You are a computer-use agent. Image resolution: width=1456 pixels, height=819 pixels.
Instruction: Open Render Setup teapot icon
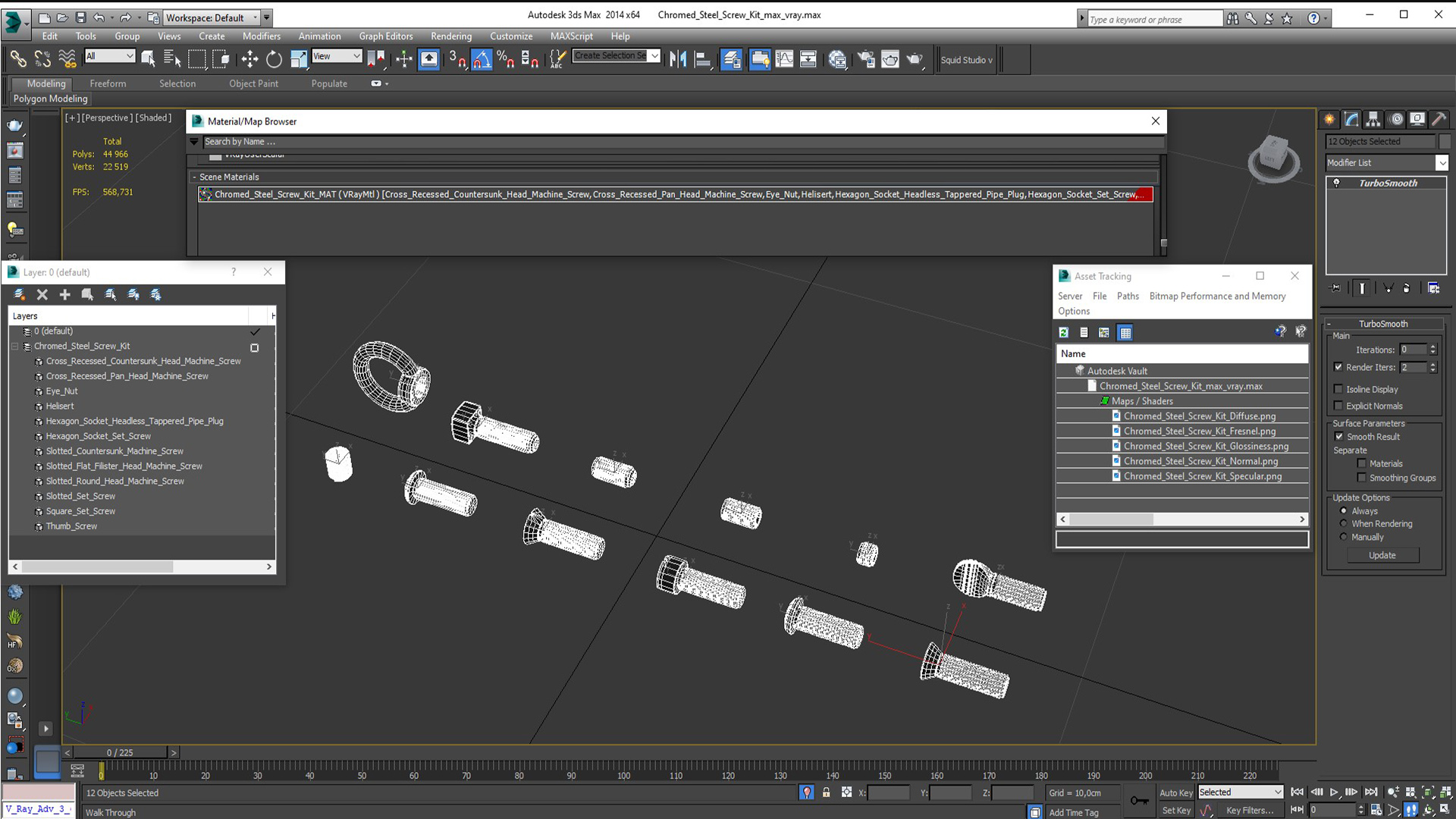tap(865, 58)
